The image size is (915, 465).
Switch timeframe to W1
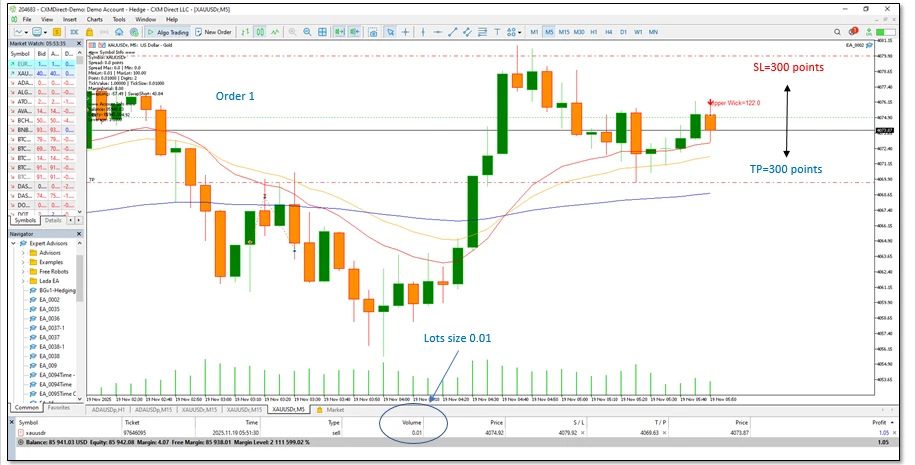[638, 32]
